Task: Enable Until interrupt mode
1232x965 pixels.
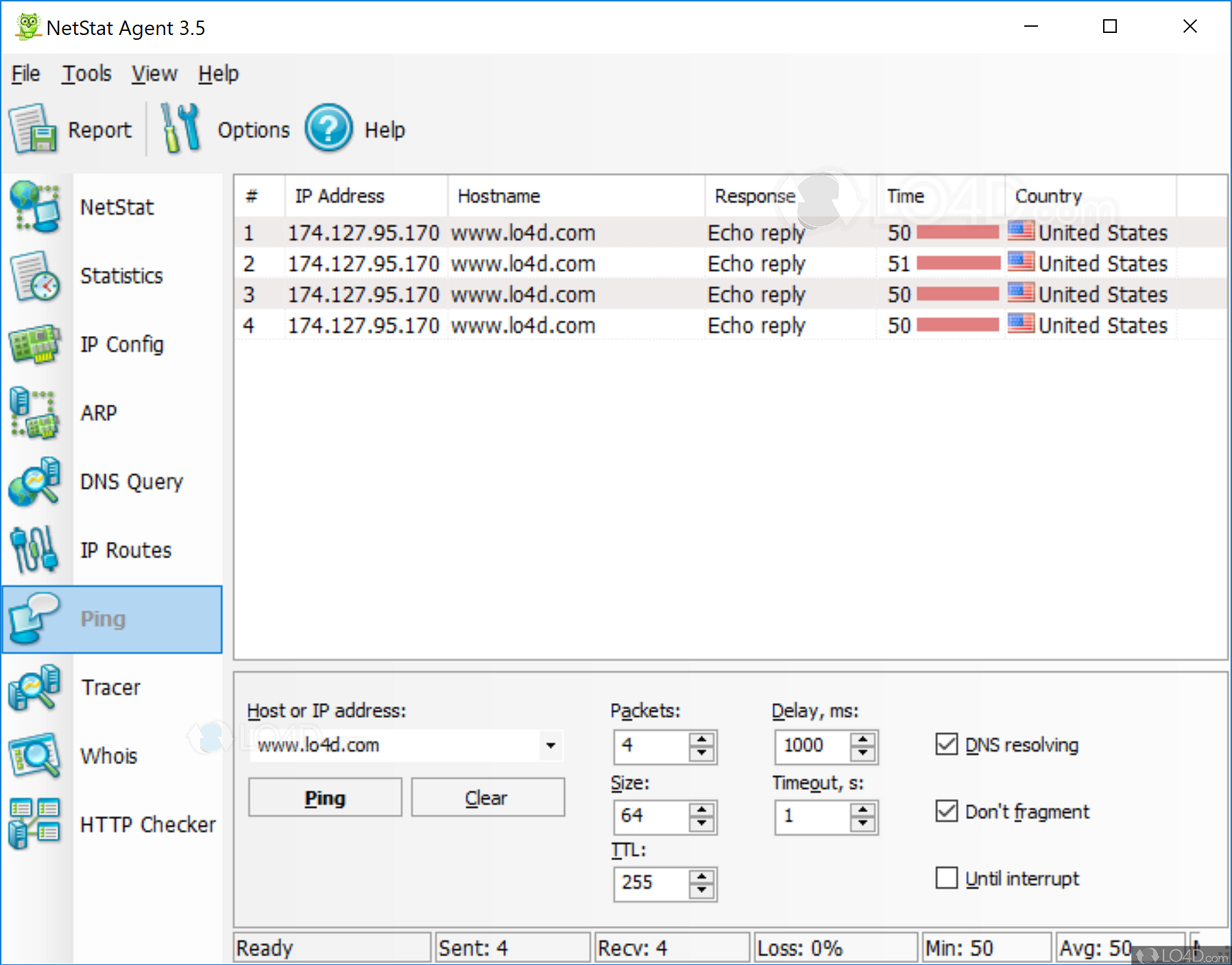Action: point(946,878)
